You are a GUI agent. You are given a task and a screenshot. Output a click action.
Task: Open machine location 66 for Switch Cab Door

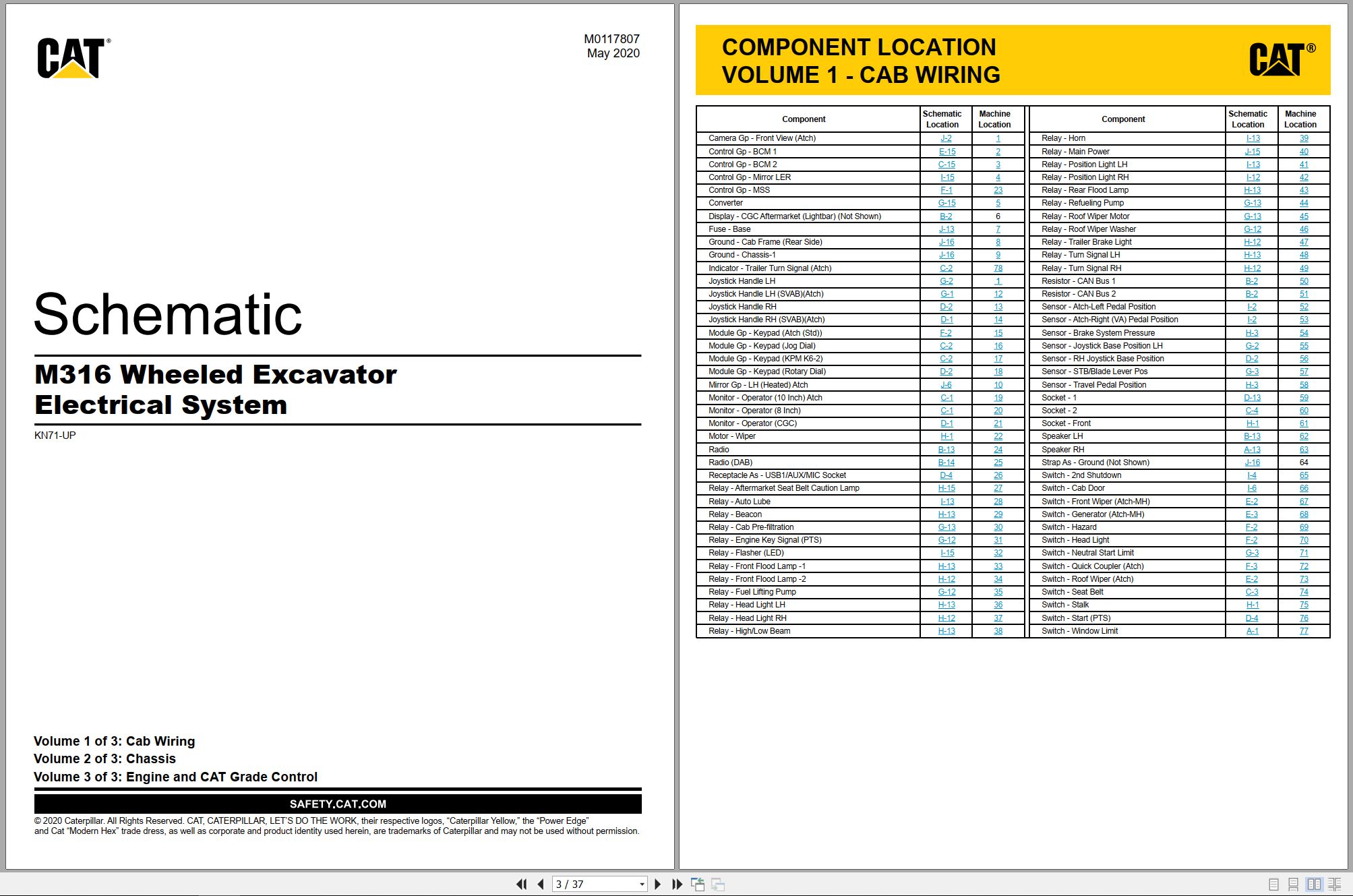click(1304, 488)
